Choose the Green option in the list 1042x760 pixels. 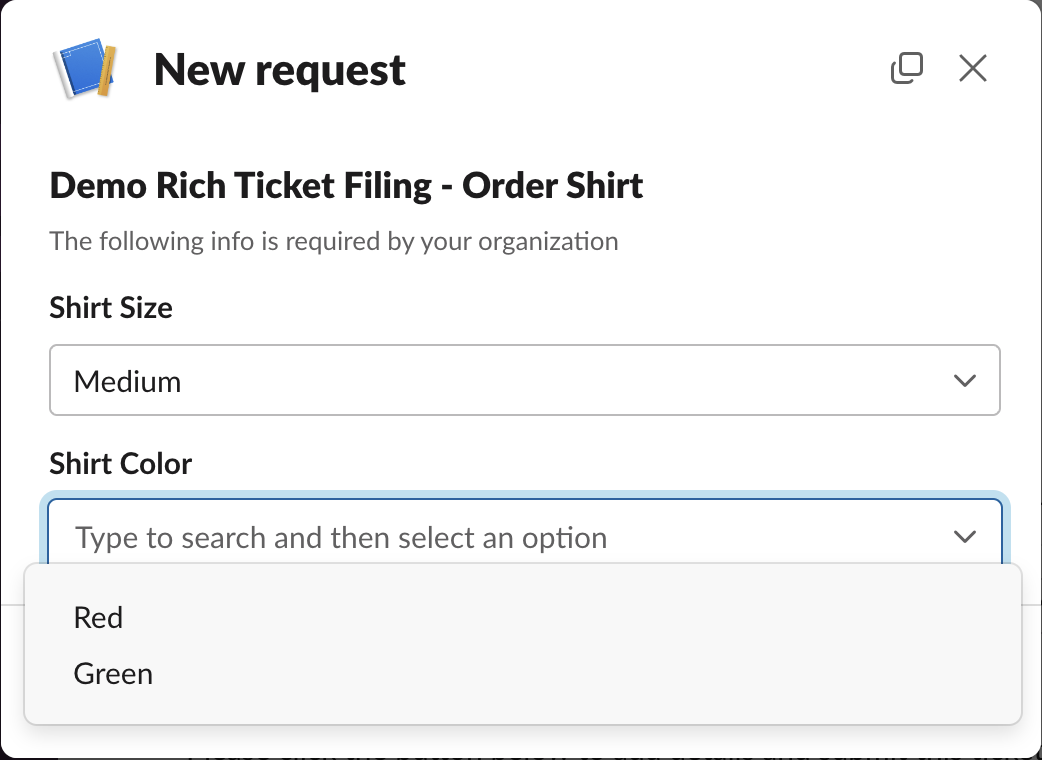click(x=112, y=673)
